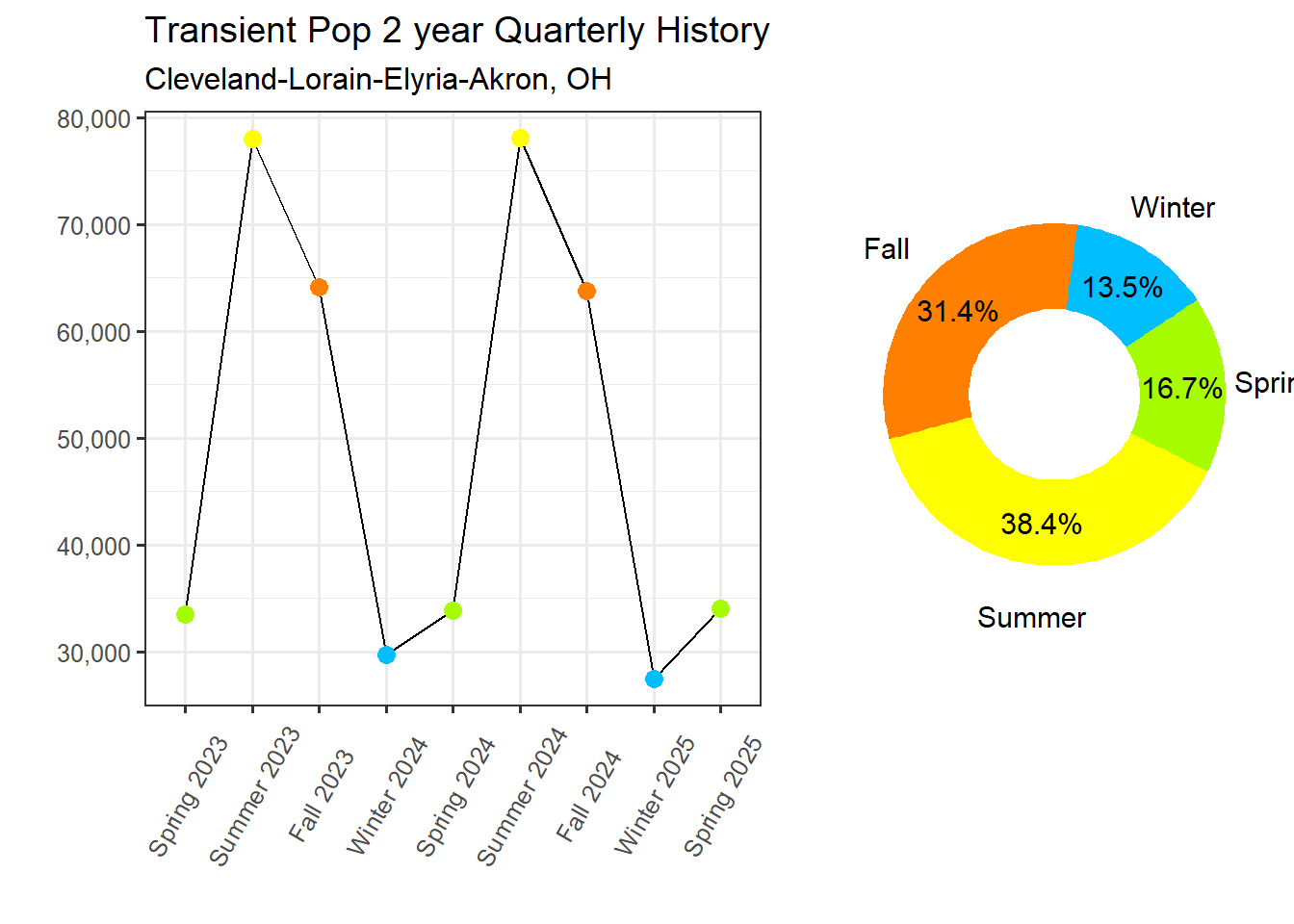This screenshot has height=924, width=1294.
Task: Select the Winter 2025 x-axis label
Action: (655, 795)
